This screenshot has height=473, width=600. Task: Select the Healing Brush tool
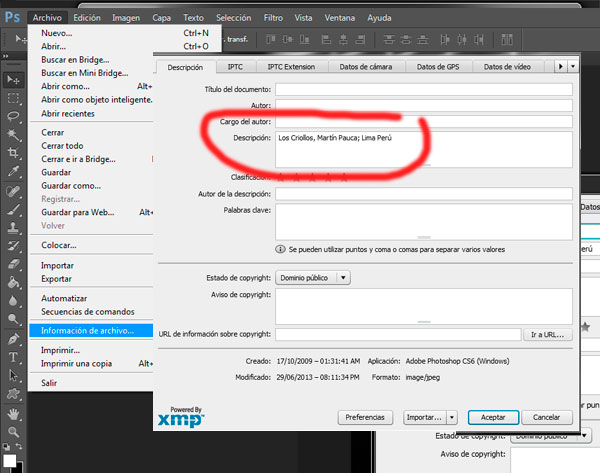point(13,191)
